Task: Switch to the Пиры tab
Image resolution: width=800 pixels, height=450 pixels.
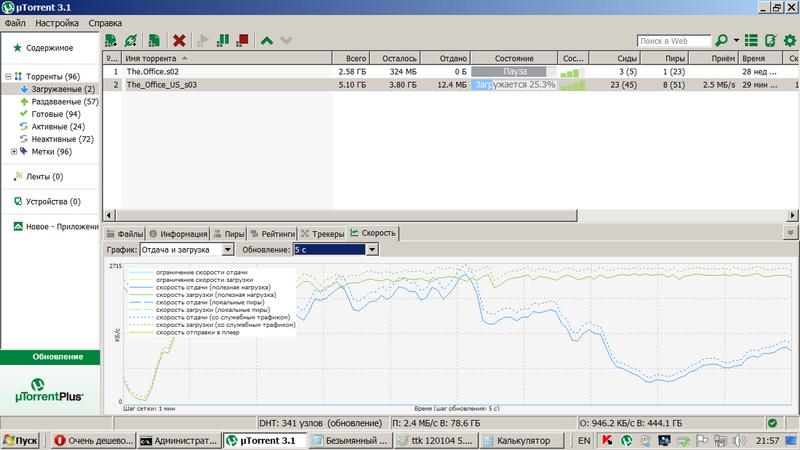Action: tap(228, 234)
